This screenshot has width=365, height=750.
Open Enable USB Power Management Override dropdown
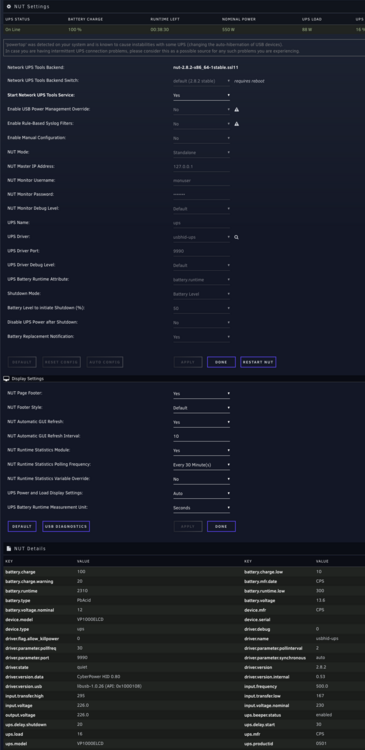pos(201,110)
